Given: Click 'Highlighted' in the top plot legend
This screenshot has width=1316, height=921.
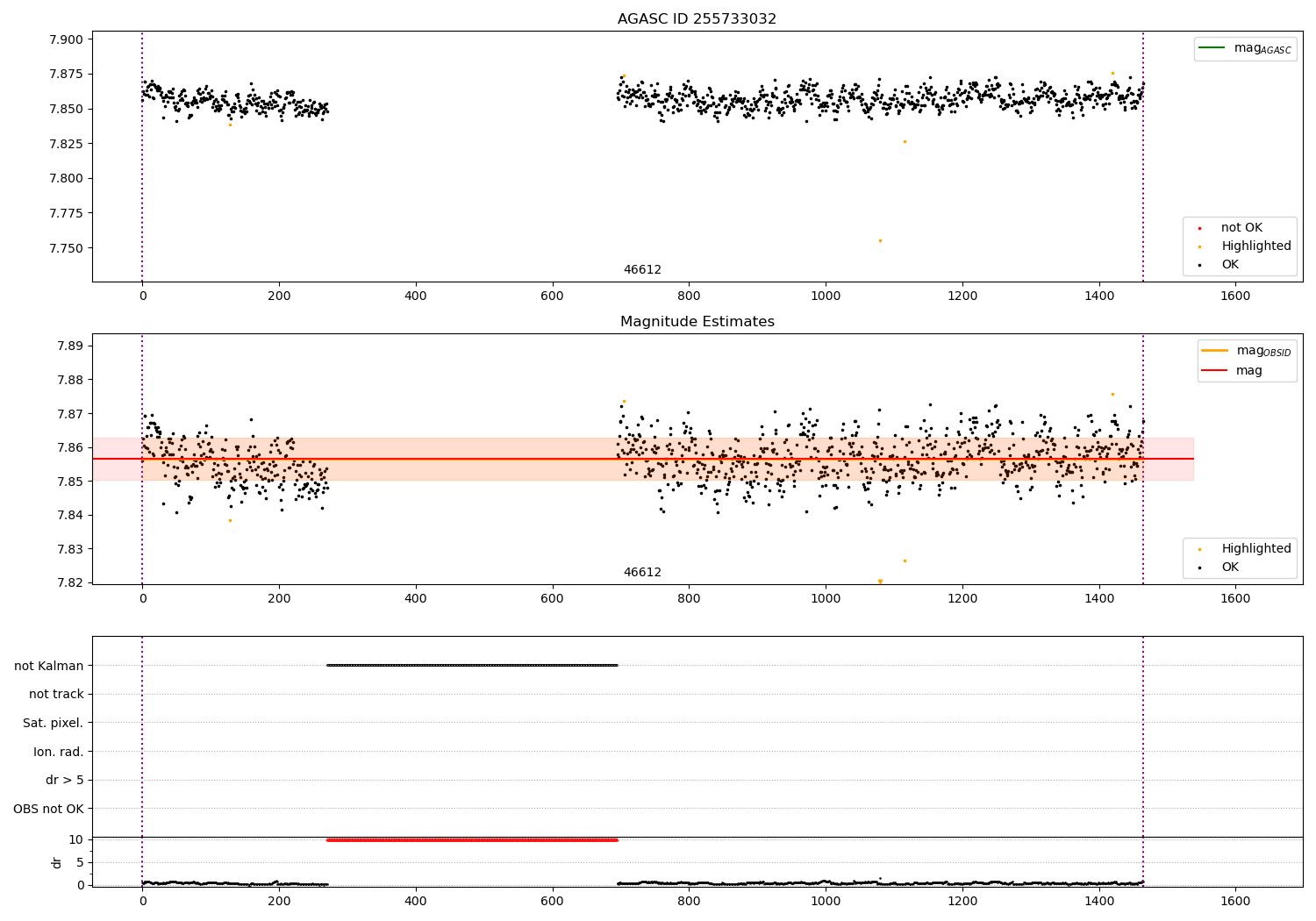Looking at the screenshot, I should pos(1256,246).
